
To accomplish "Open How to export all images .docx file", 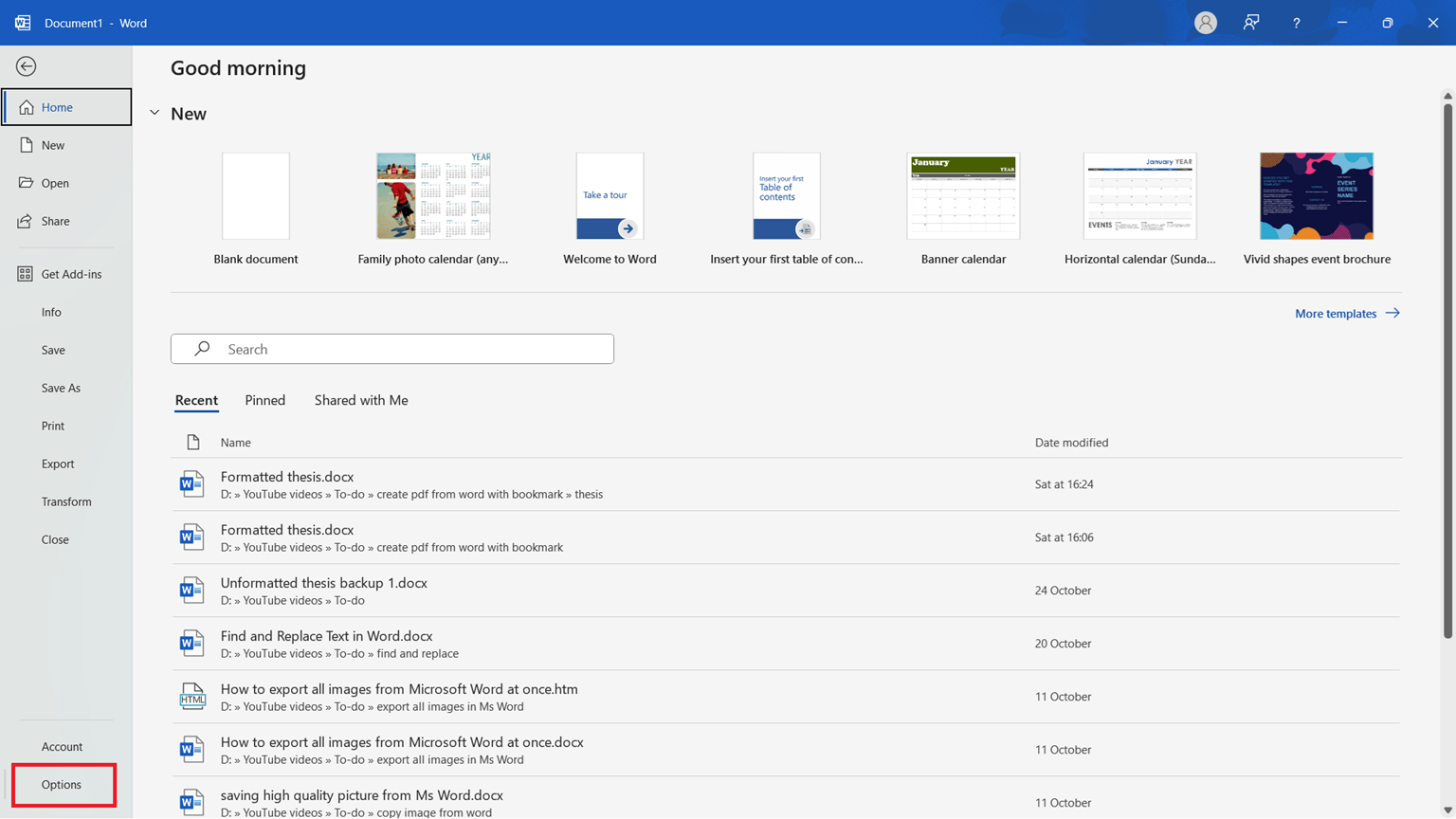I will 786,750.
